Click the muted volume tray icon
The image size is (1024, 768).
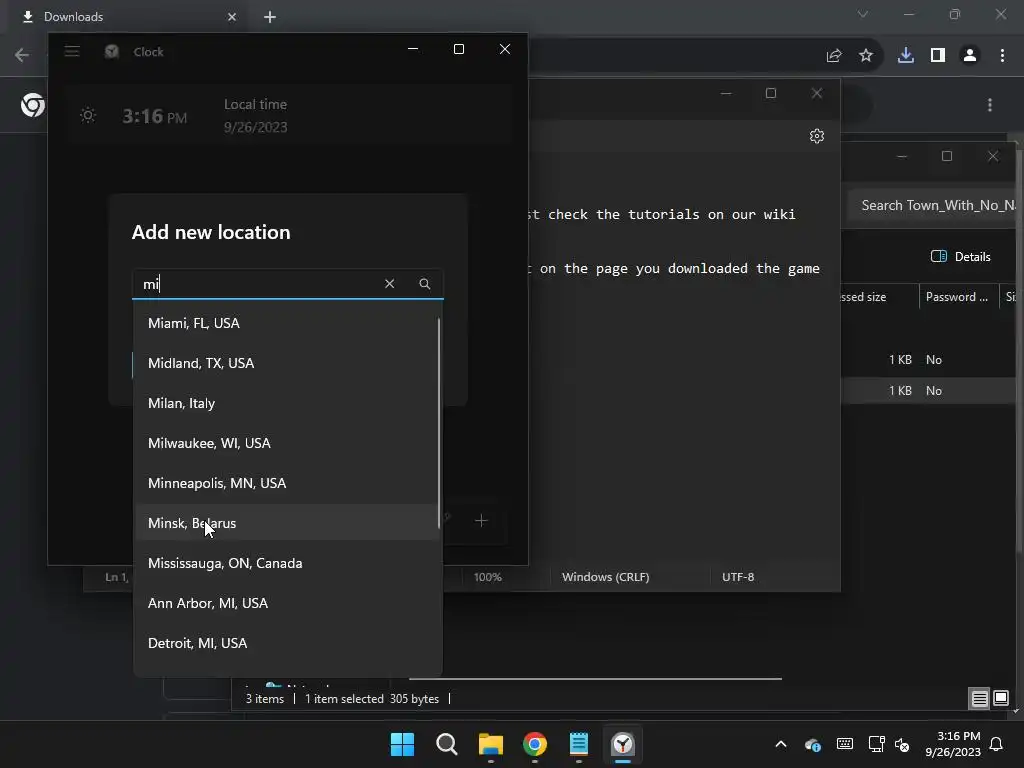pyautogui.click(x=902, y=744)
